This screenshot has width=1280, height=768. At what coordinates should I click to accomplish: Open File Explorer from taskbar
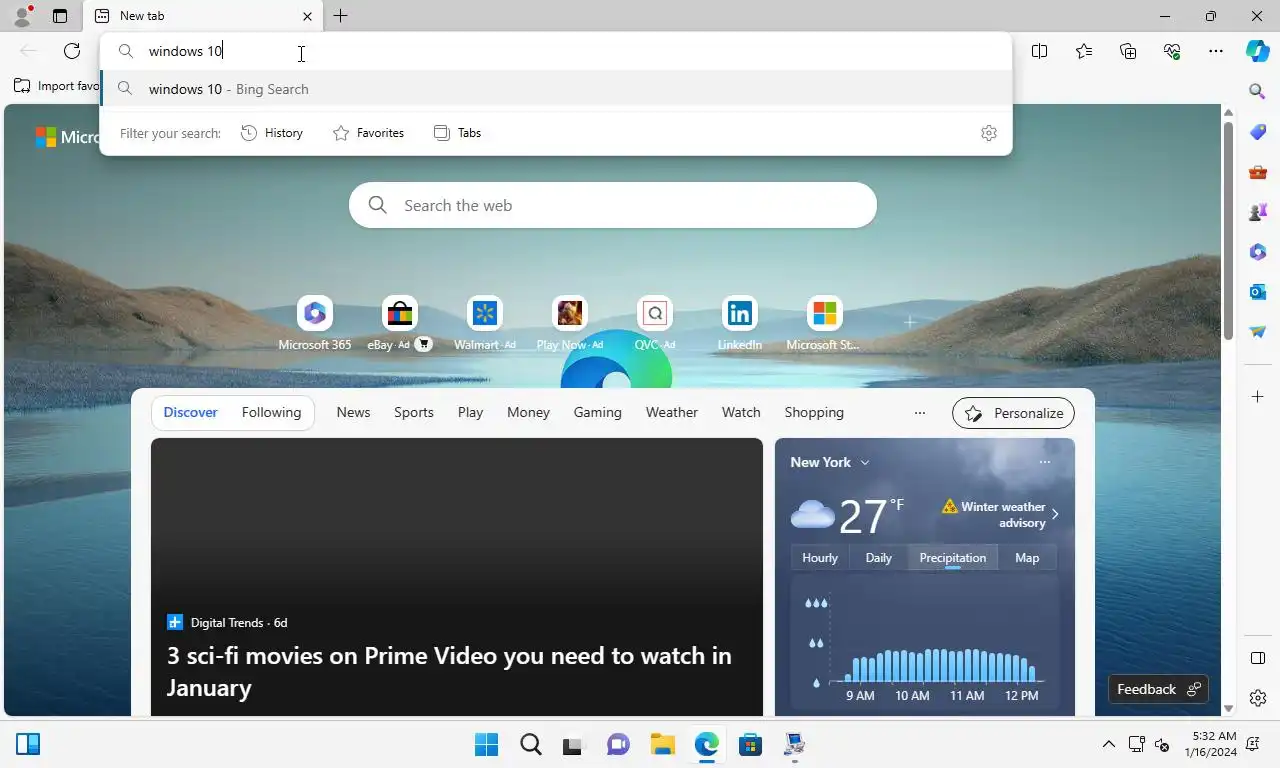(x=663, y=744)
